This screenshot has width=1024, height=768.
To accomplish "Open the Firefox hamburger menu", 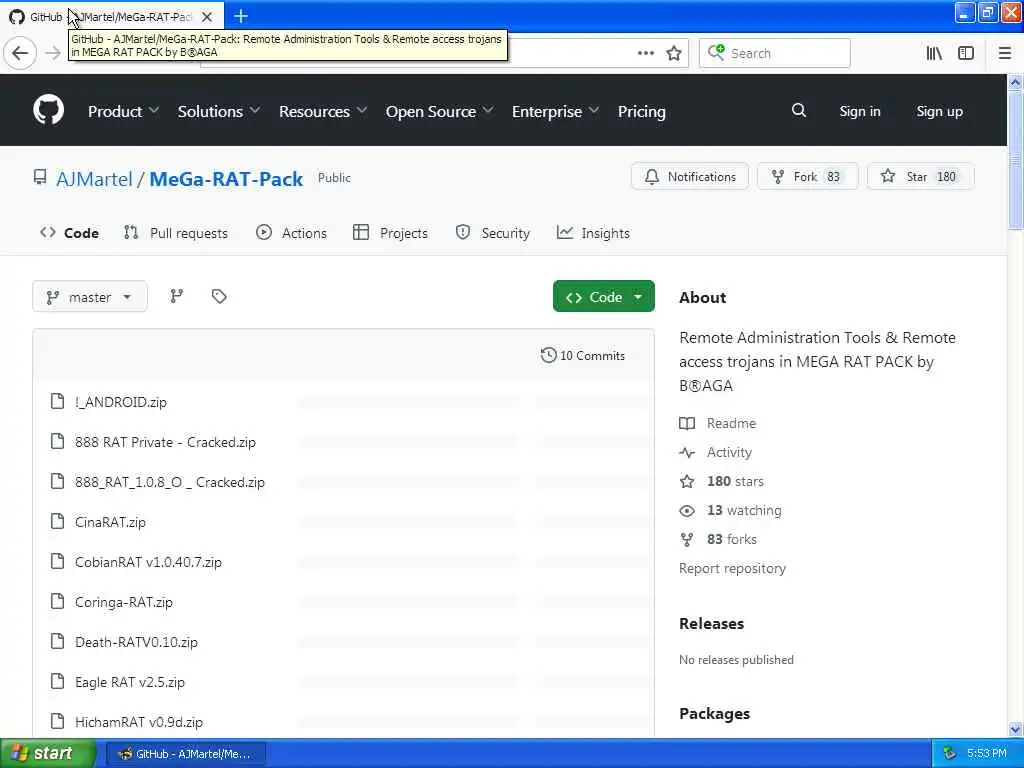I will 1005,53.
